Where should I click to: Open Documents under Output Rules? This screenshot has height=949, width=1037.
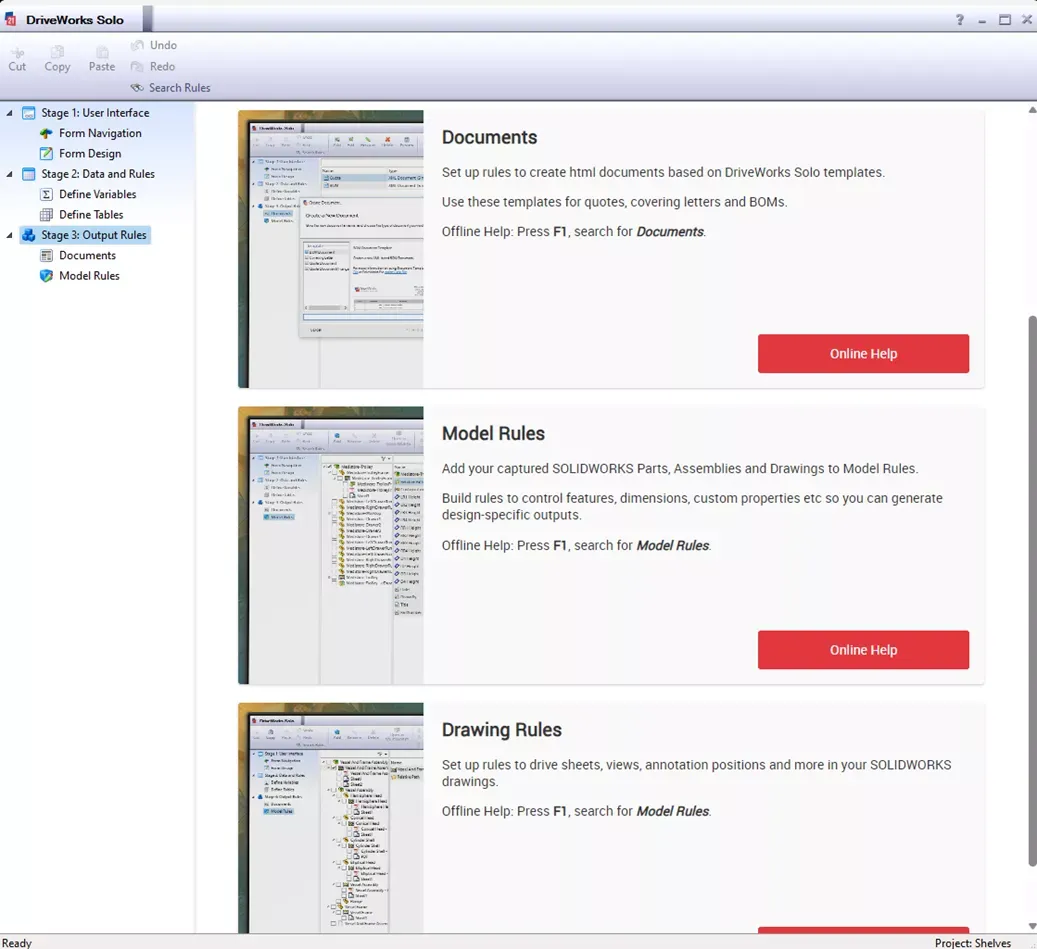click(87, 255)
